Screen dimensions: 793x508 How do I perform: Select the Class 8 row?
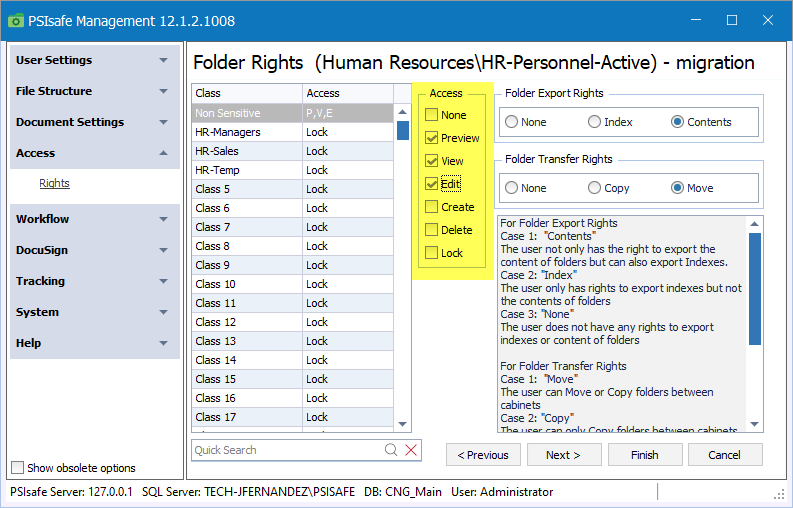[292, 246]
